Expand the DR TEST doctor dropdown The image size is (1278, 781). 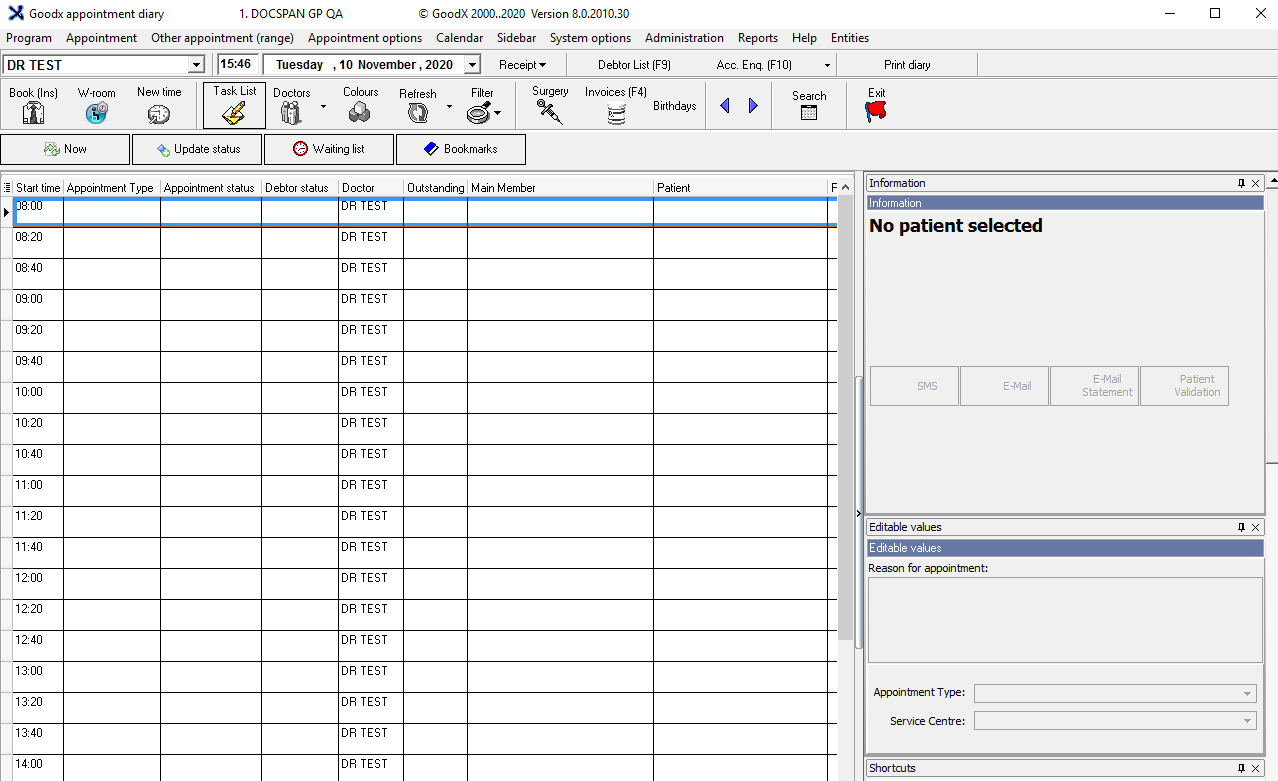(196, 65)
